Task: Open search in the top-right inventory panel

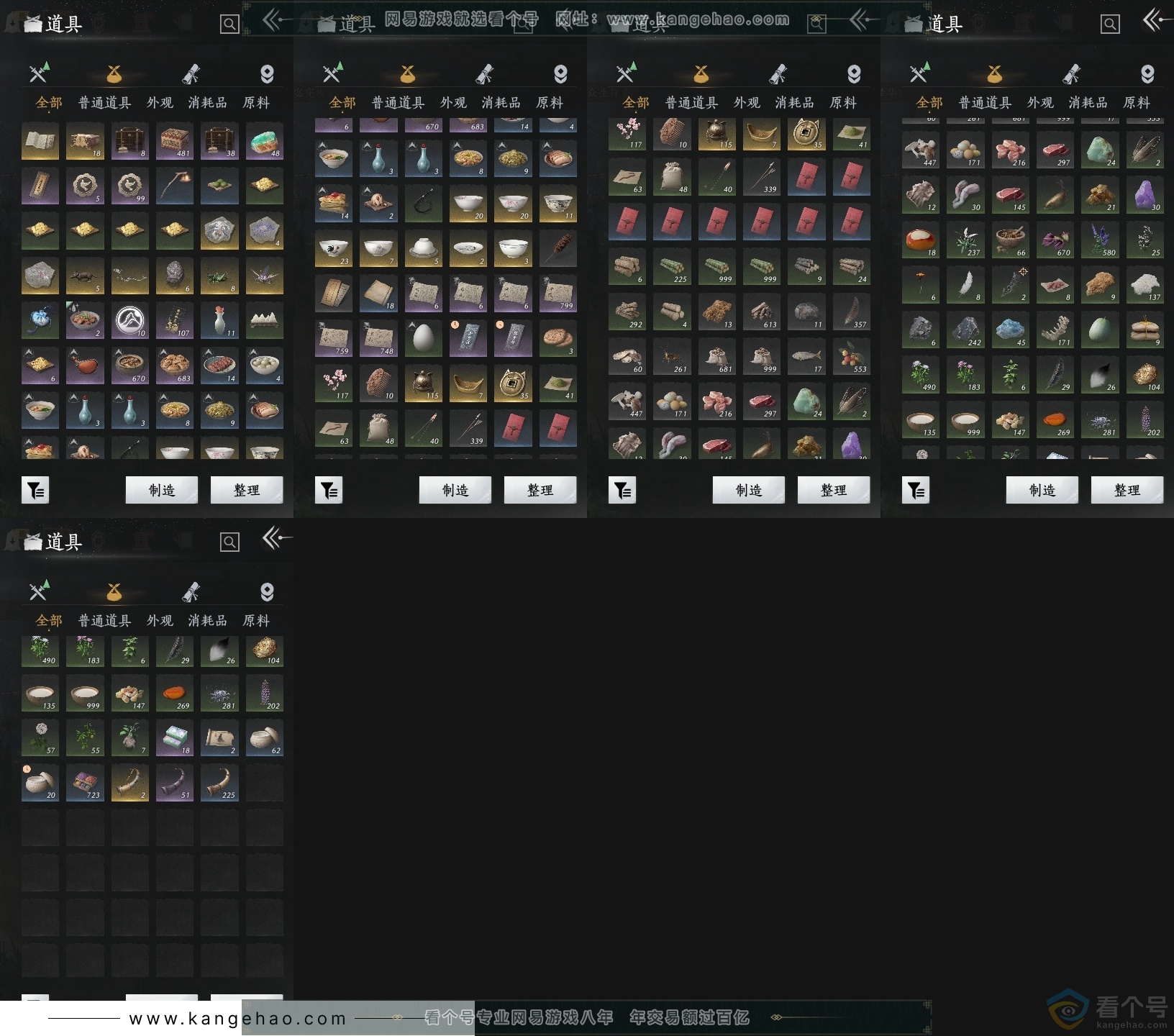Action: 1110,24
